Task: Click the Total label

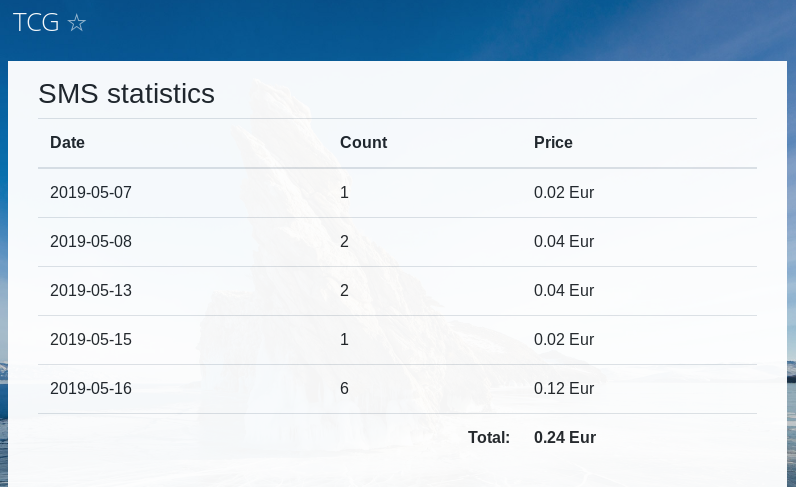Action: click(489, 438)
